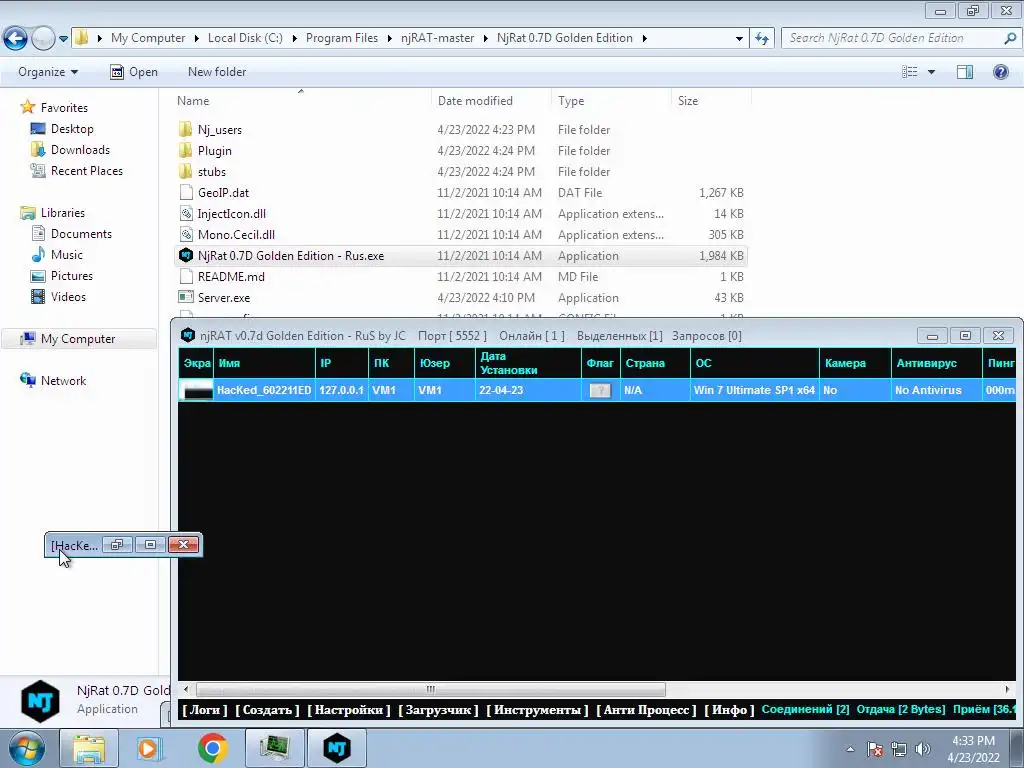Sort files by Date modified column
This screenshot has width=1024, height=768.
(475, 101)
